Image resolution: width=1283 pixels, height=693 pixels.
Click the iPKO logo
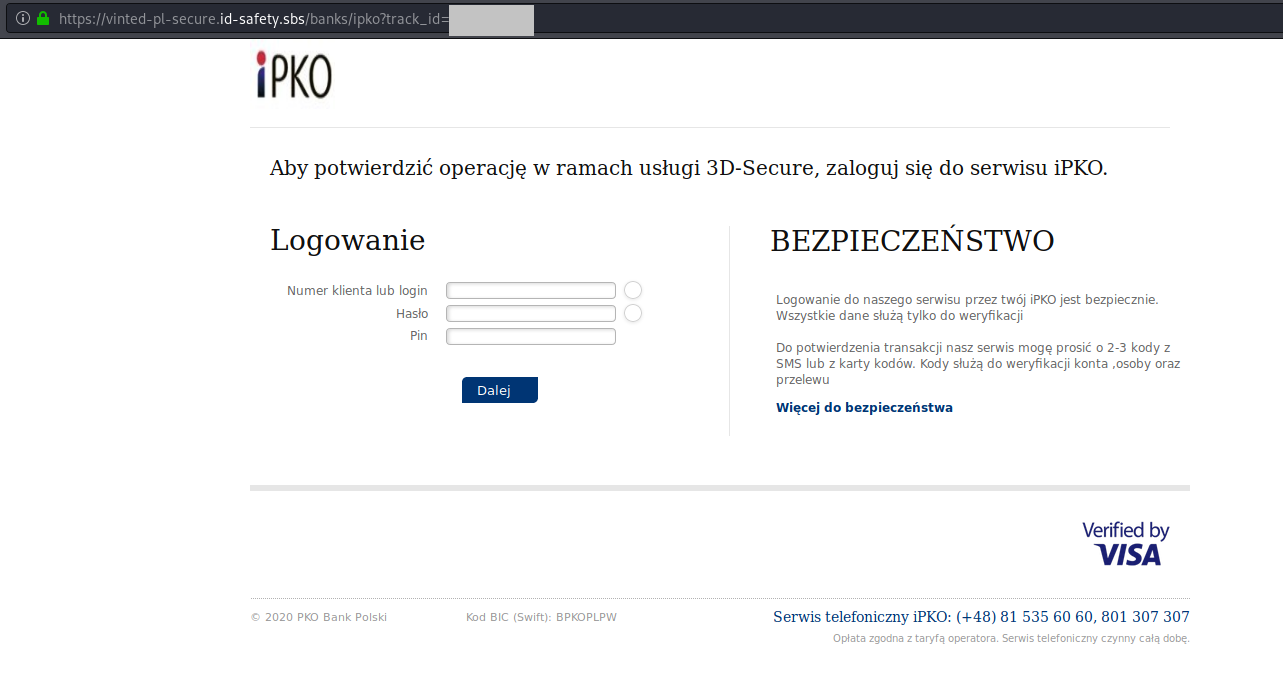pos(293,76)
